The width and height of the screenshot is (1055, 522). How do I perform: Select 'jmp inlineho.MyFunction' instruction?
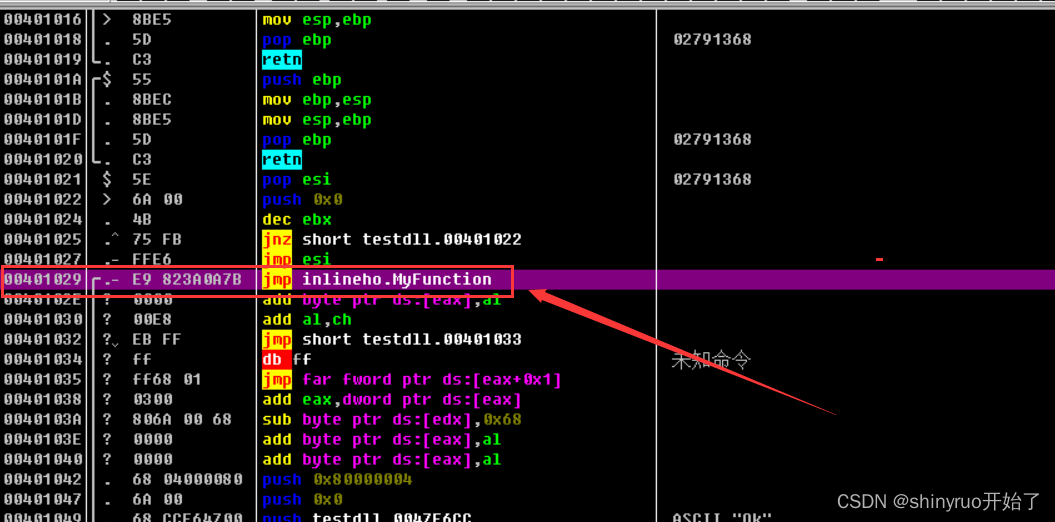click(377, 279)
